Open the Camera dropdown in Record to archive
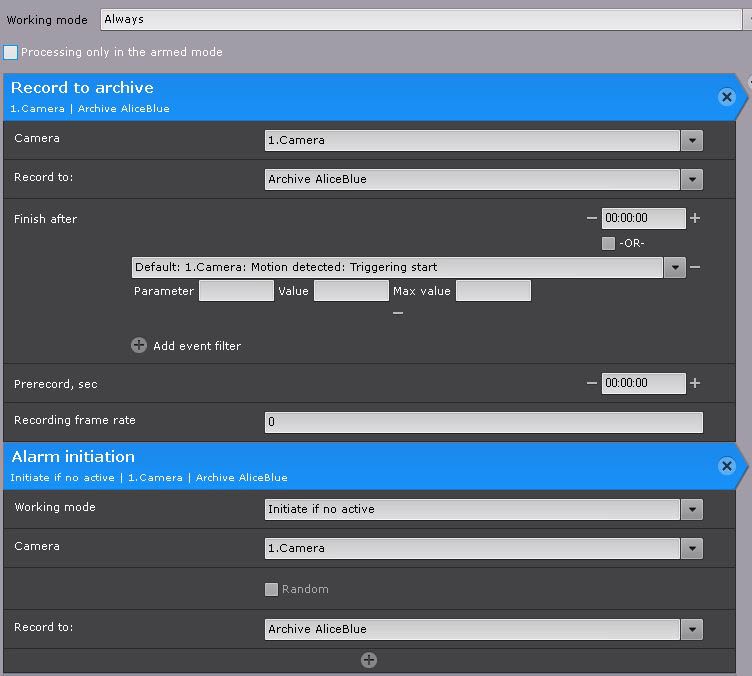The width and height of the screenshot is (752, 676). point(692,141)
